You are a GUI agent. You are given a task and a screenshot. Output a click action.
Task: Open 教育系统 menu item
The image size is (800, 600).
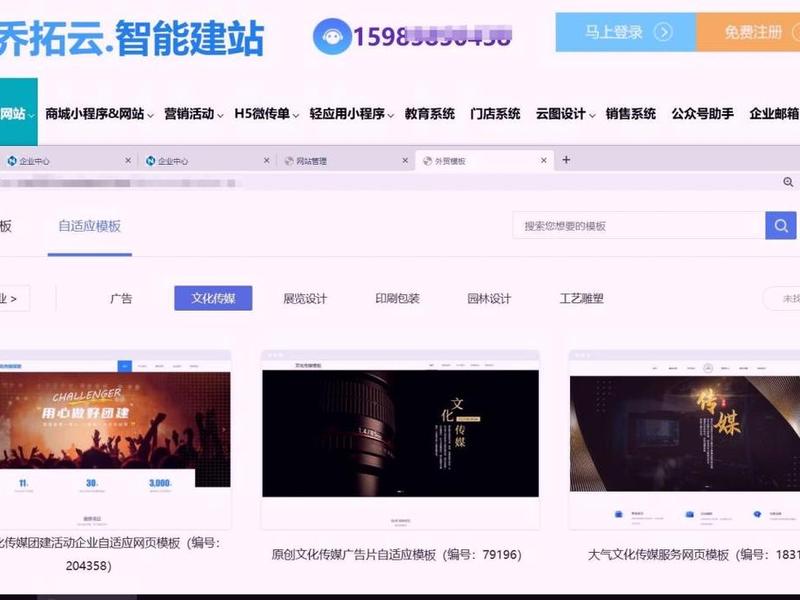click(x=430, y=114)
